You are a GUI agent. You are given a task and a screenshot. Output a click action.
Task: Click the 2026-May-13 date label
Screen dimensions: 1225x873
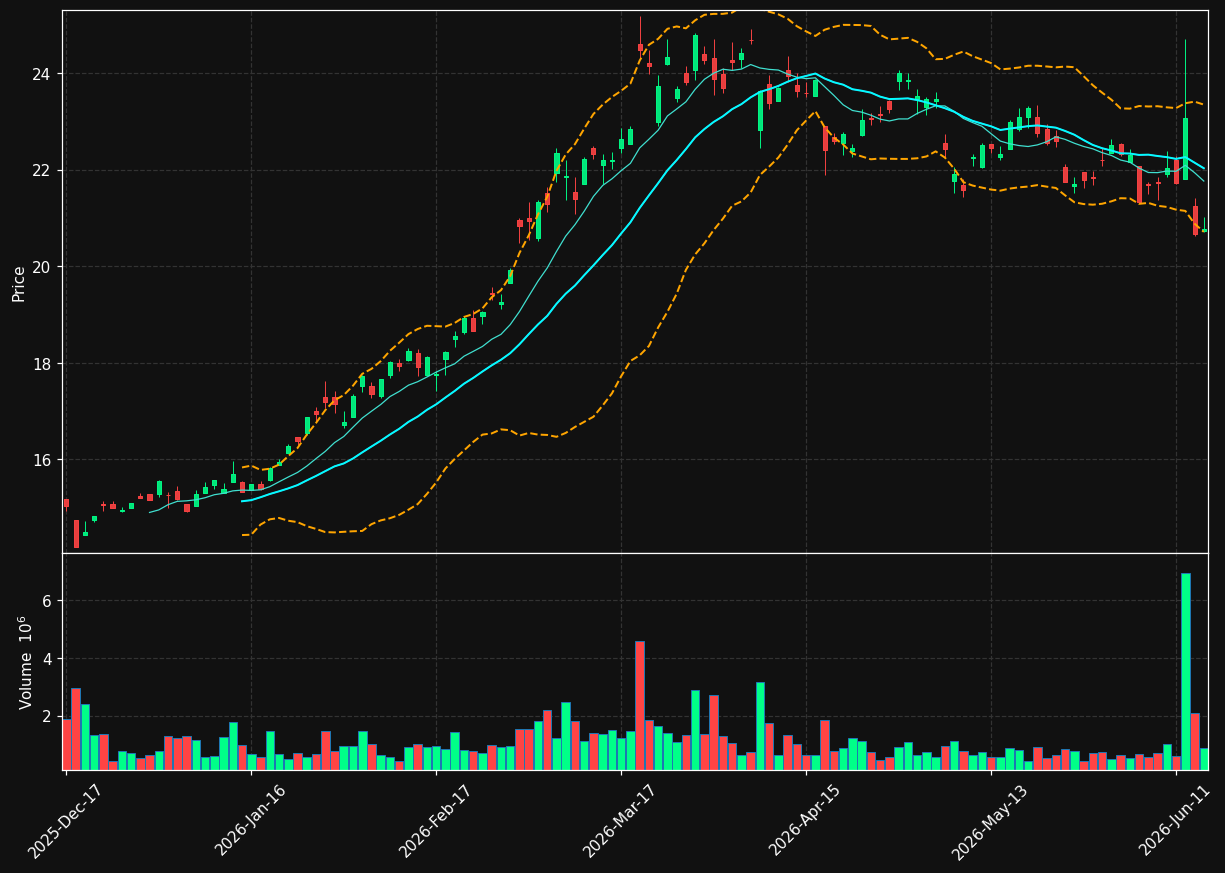click(989, 821)
